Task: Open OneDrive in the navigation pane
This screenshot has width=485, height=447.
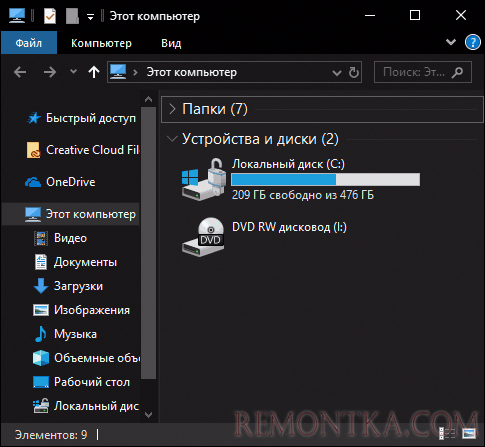Action: [x=71, y=182]
